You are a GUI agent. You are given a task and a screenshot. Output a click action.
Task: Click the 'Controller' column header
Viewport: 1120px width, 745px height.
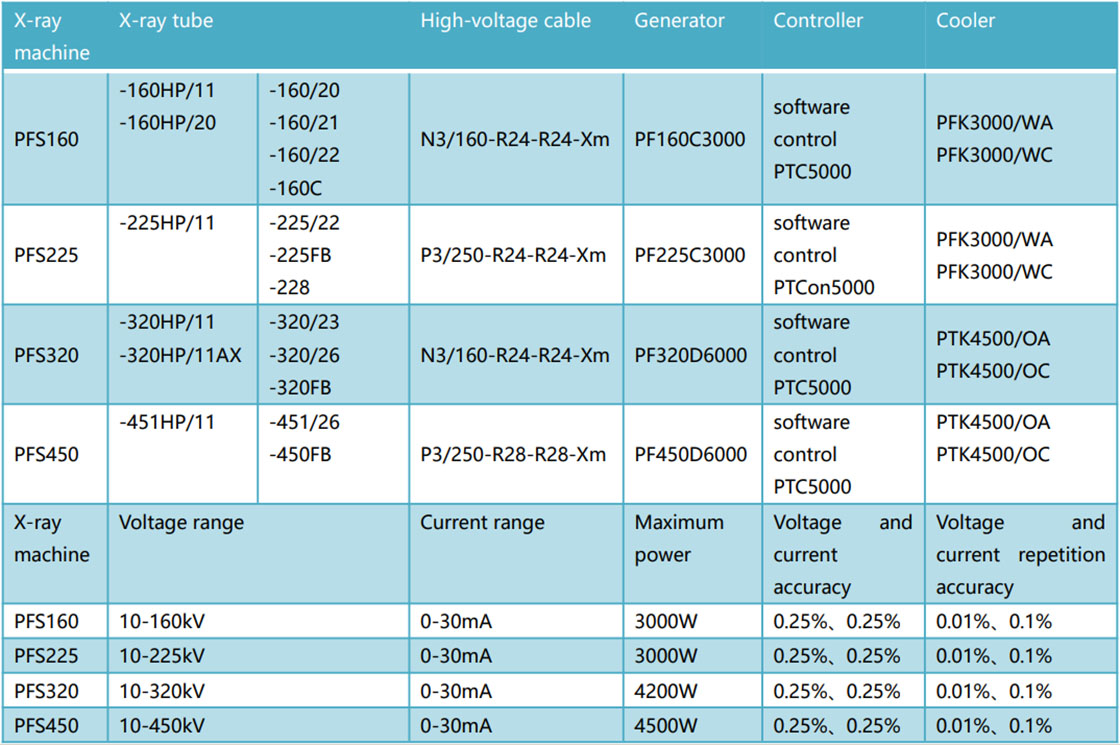[818, 21]
